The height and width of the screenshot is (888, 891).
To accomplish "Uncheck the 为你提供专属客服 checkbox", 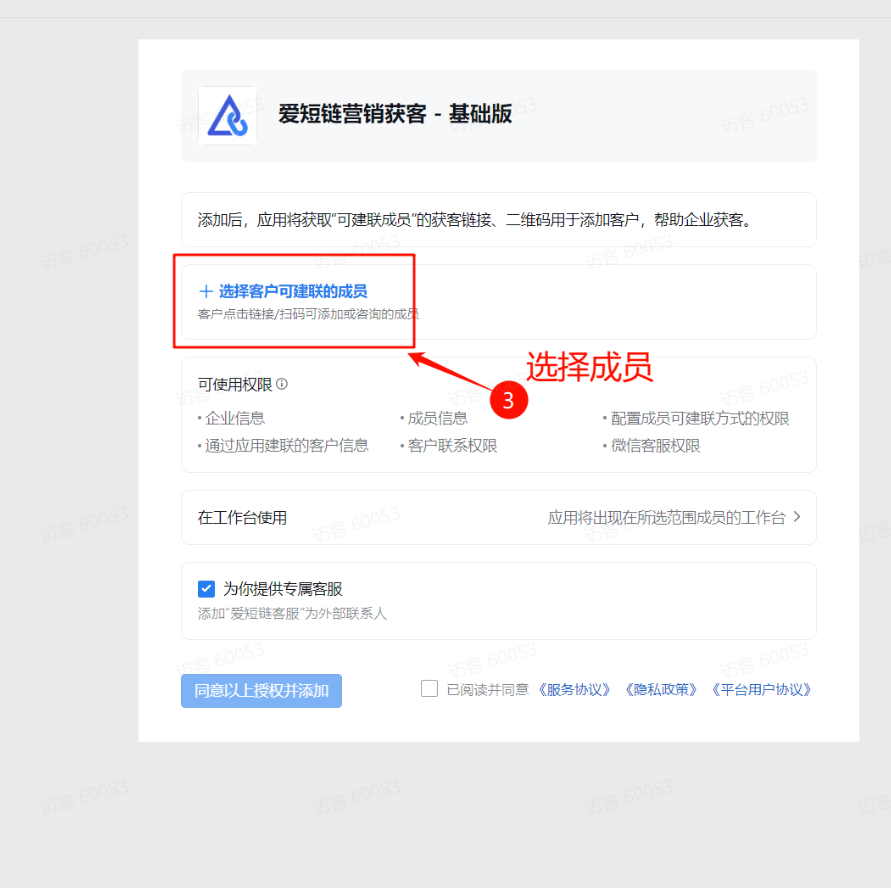I will point(206,589).
